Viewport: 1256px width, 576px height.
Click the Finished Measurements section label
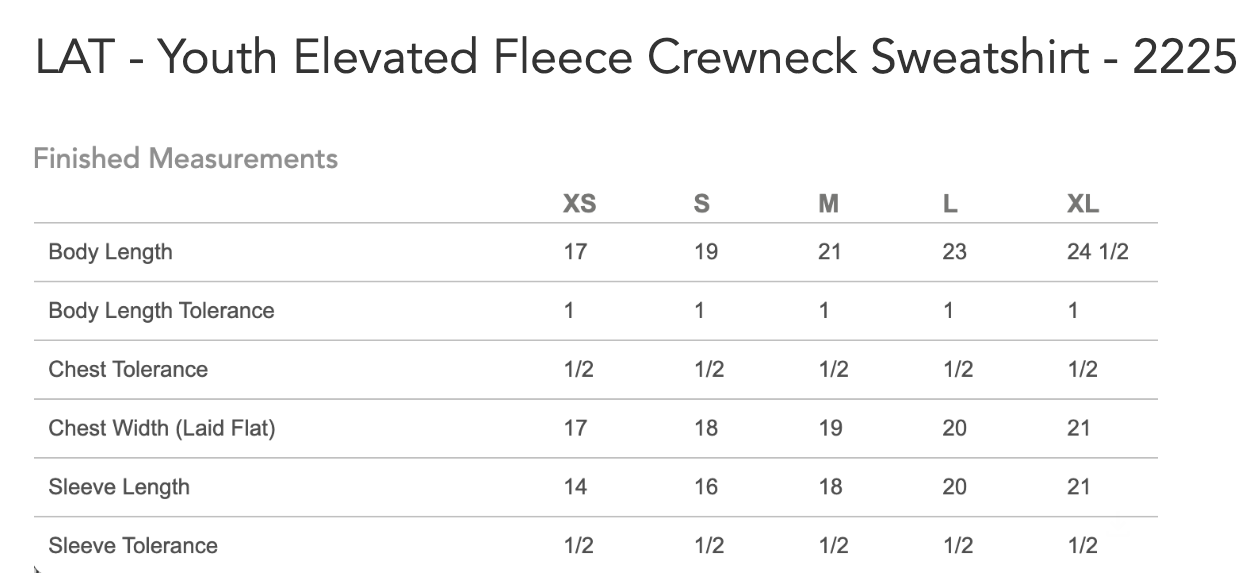pyautogui.click(x=186, y=159)
